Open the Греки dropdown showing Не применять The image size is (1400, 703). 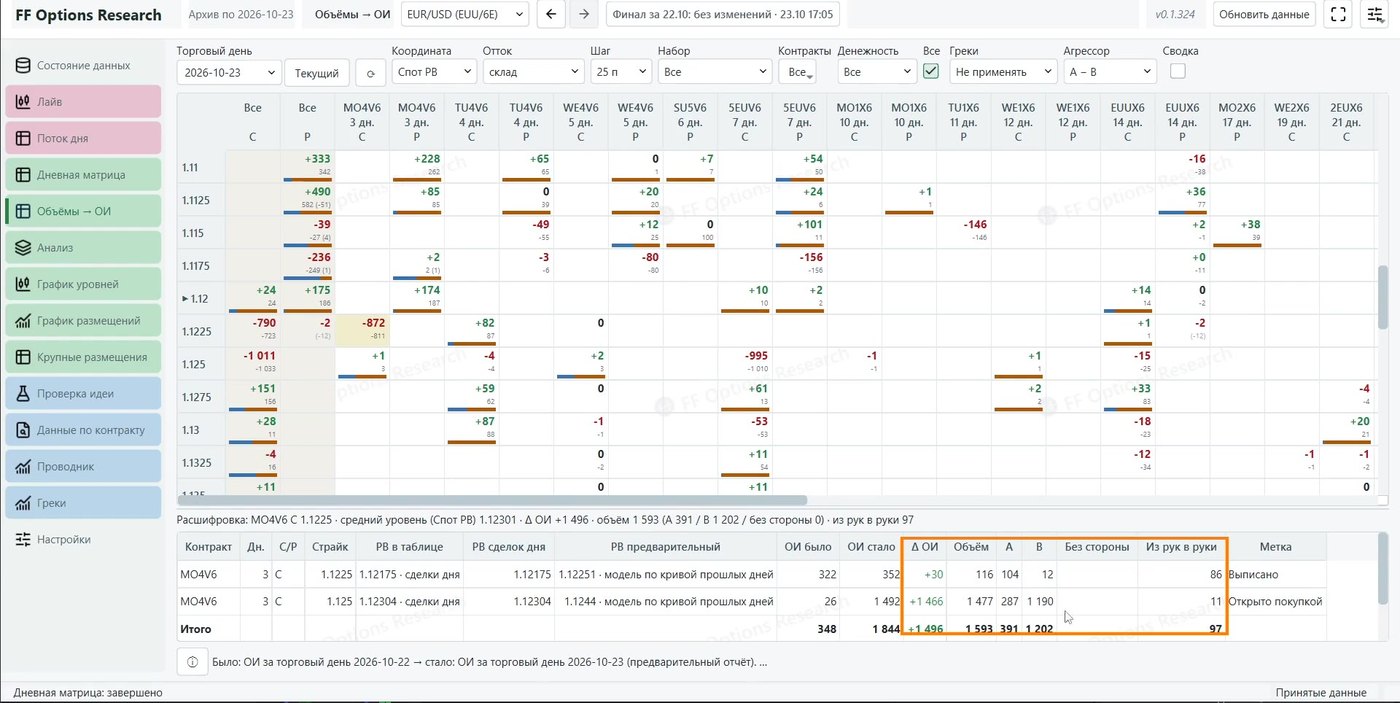pyautogui.click(x=1003, y=72)
